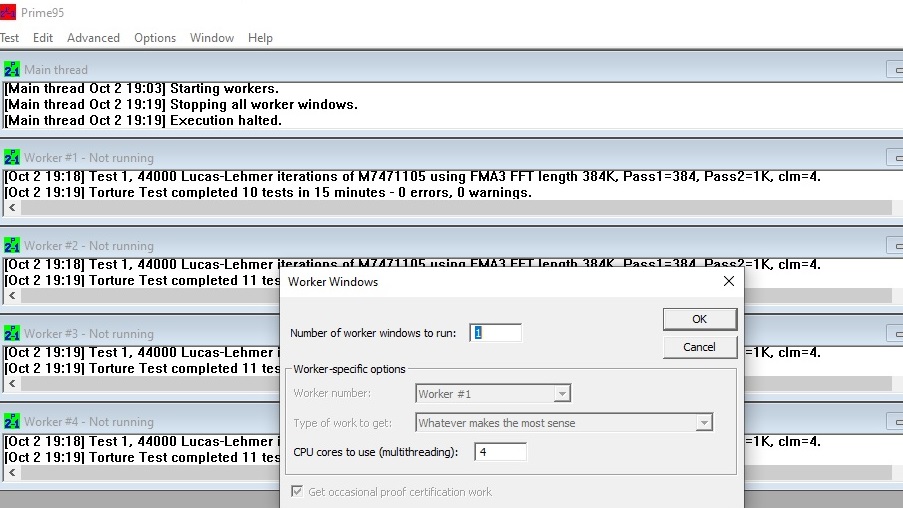903x508 pixels.
Task: Click left scroll arrow in Worker #1 window
Action: point(12,207)
